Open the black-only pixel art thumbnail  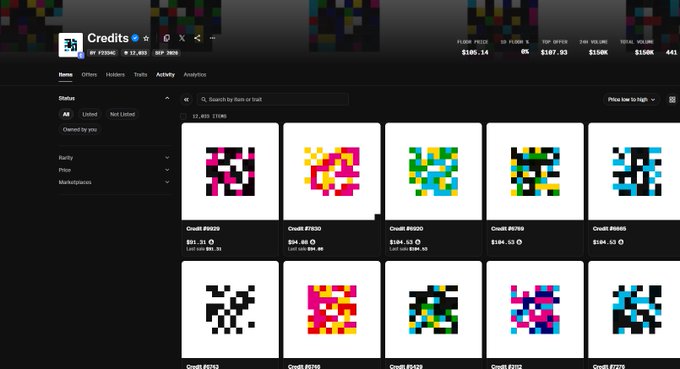click(230, 310)
